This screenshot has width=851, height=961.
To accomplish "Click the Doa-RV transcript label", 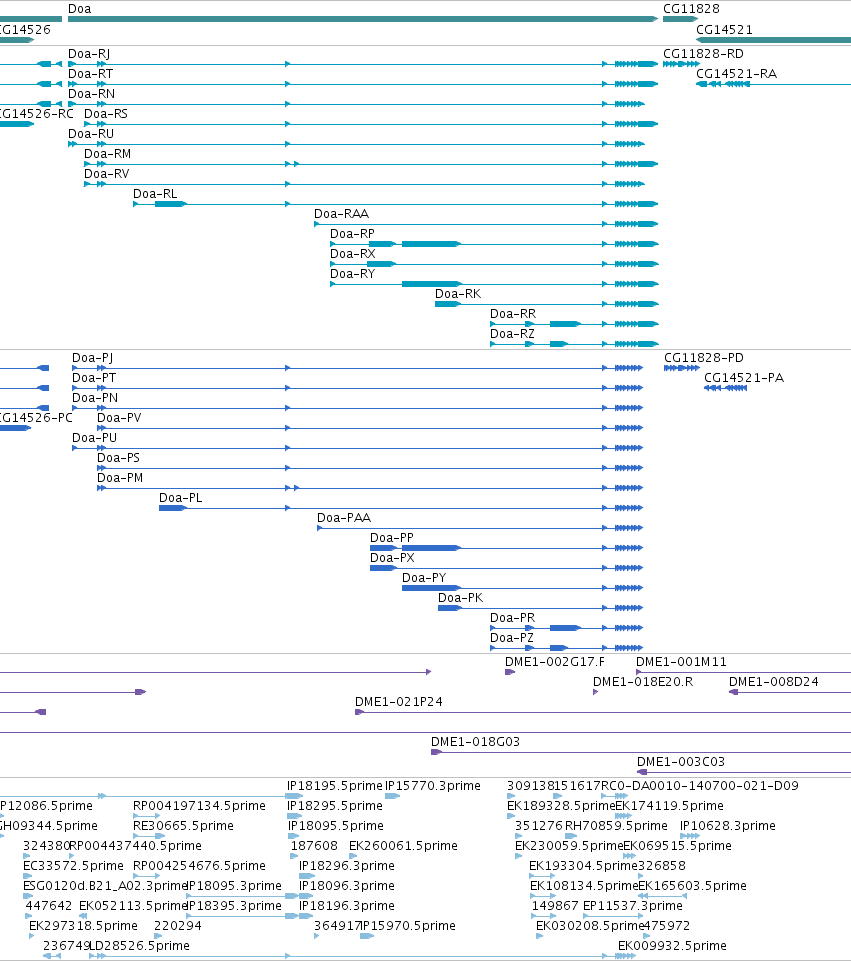I will pyautogui.click(x=107, y=173).
